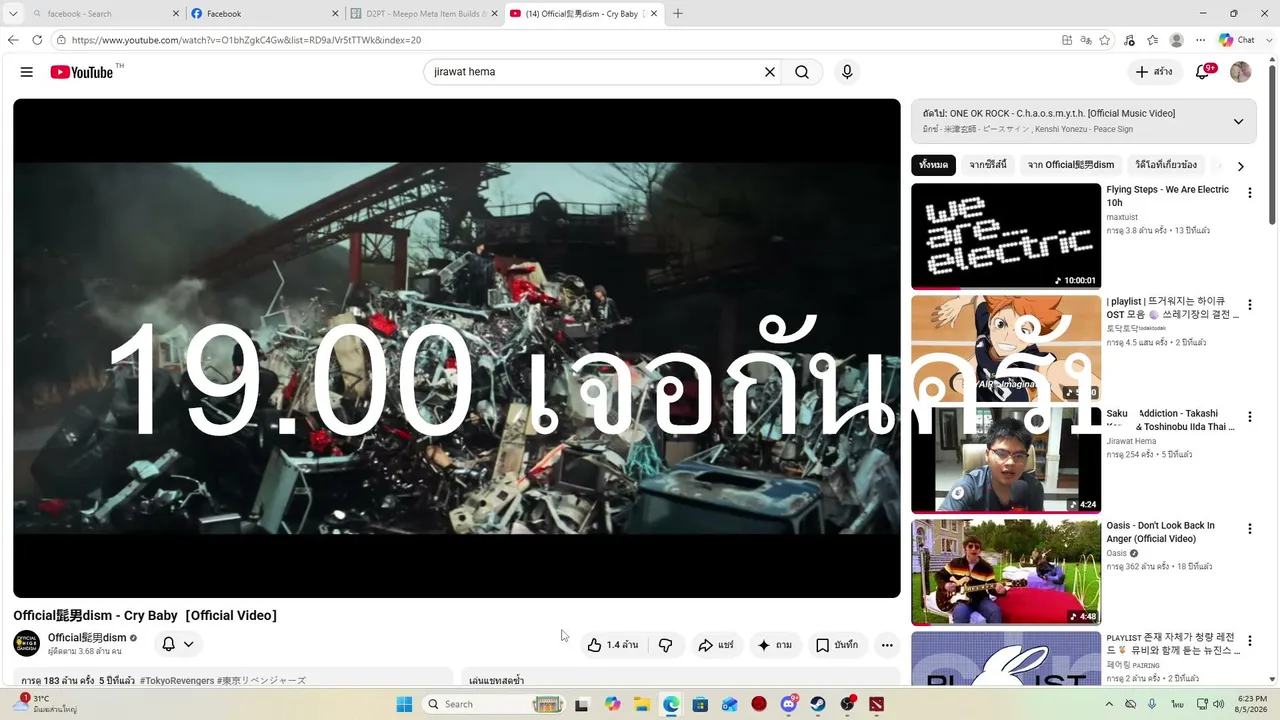
Task: Open Steam from taskbar
Action: pyautogui.click(x=818, y=704)
